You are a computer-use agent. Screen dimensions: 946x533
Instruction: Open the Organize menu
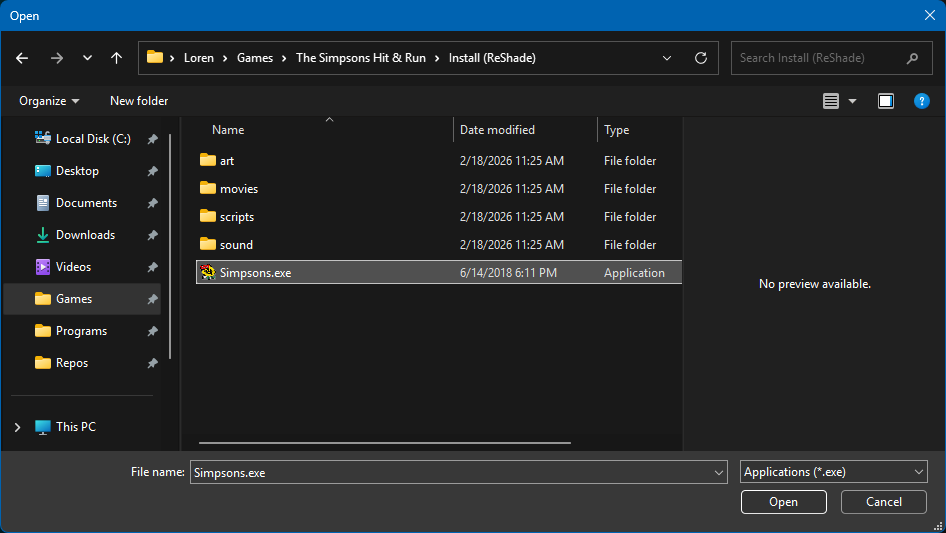coord(49,101)
